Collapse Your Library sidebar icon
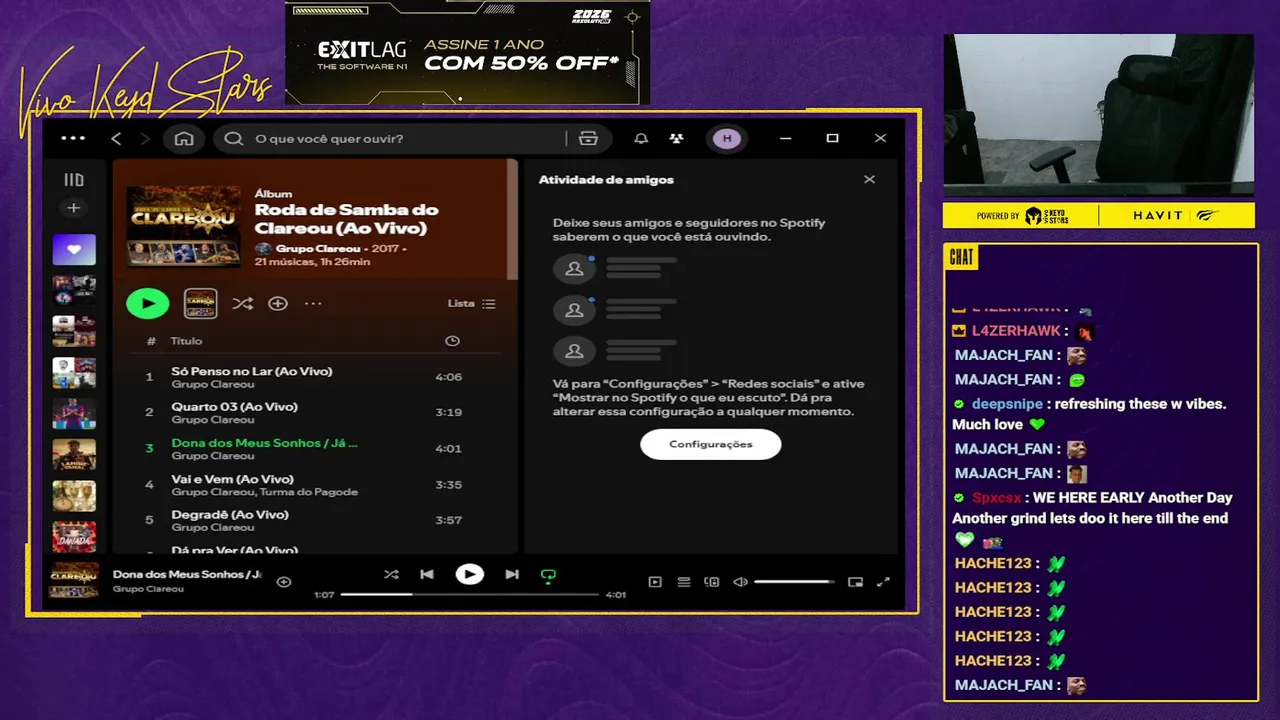Image resolution: width=1280 pixels, height=720 pixels. (74, 180)
